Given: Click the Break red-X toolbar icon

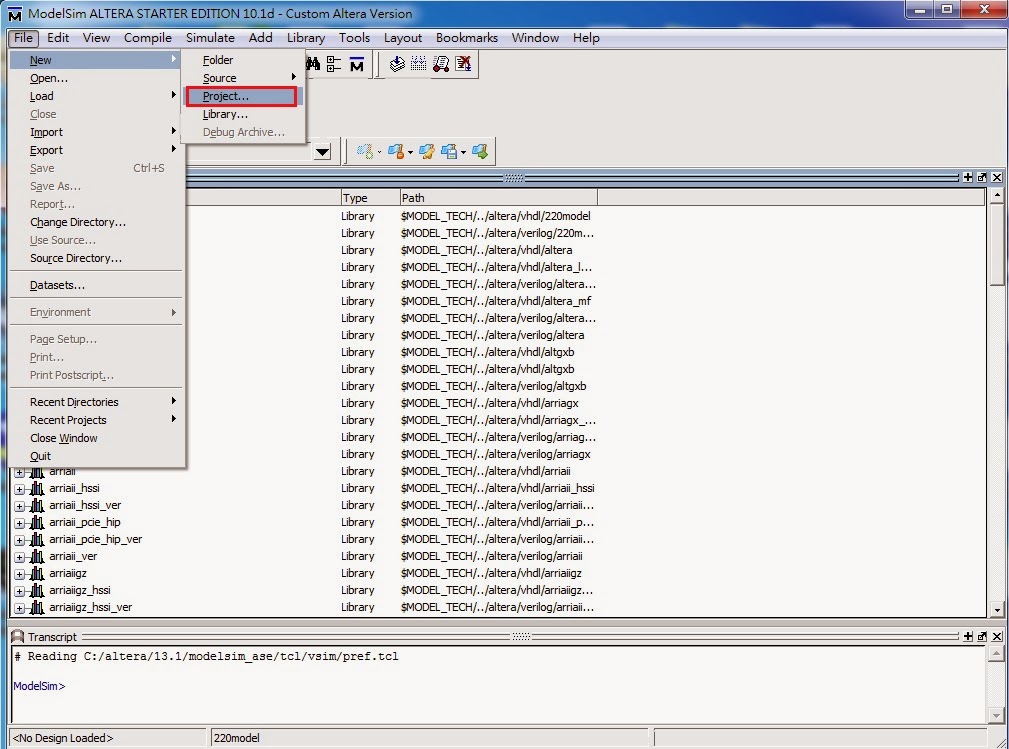Looking at the screenshot, I should coord(463,63).
